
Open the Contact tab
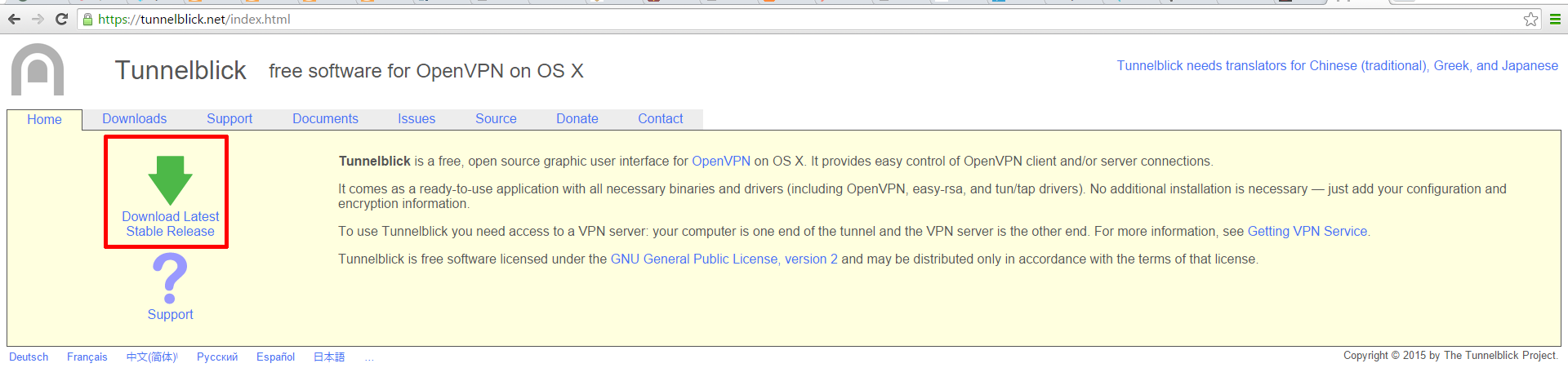[661, 118]
